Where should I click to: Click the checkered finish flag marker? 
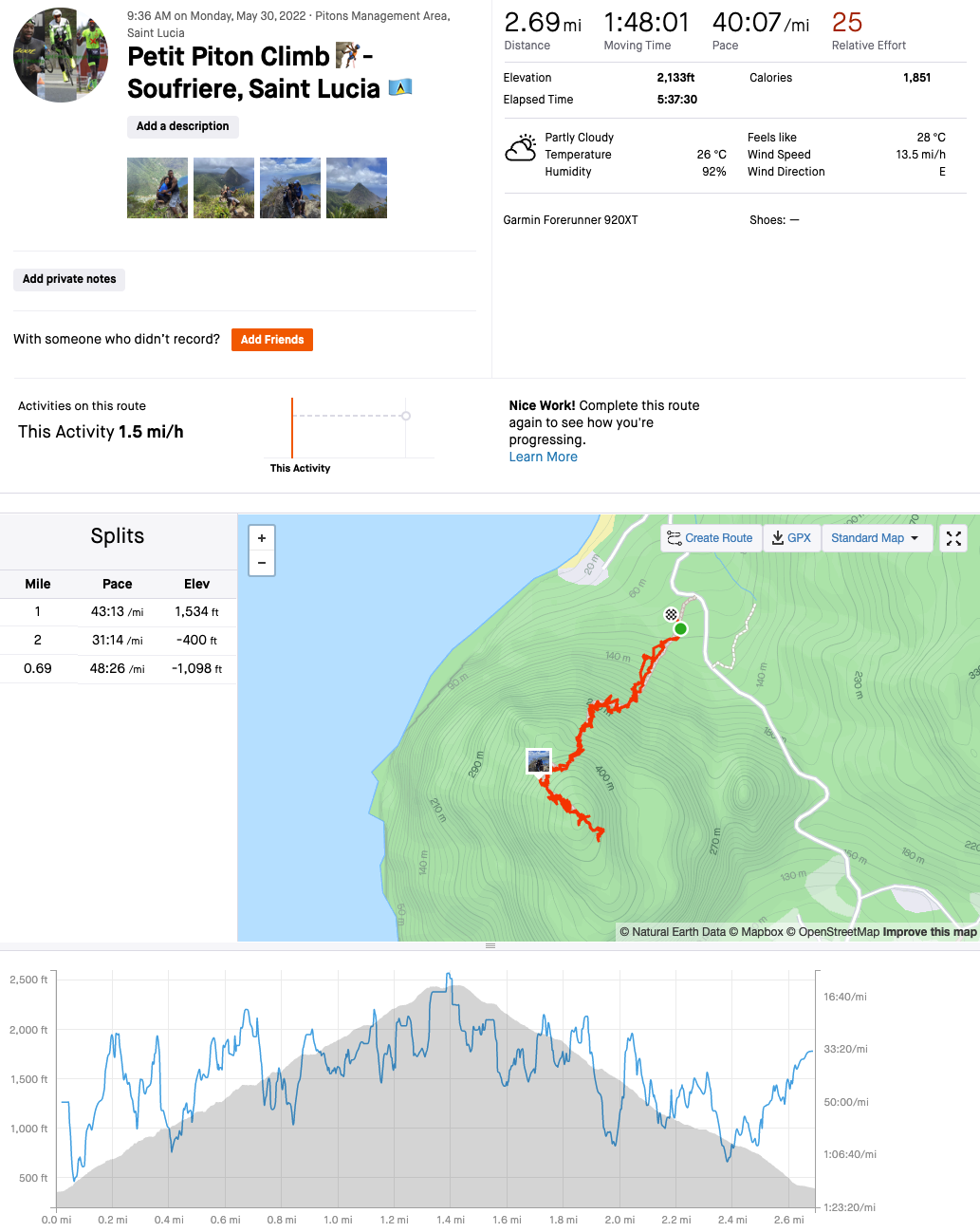[x=671, y=615]
